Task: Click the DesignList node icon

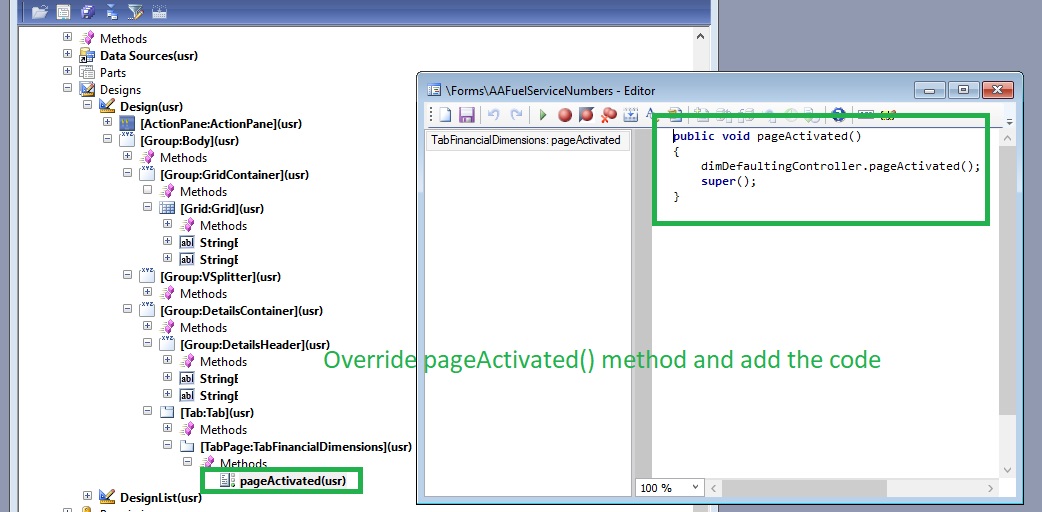Action: [x=107, y=497]
